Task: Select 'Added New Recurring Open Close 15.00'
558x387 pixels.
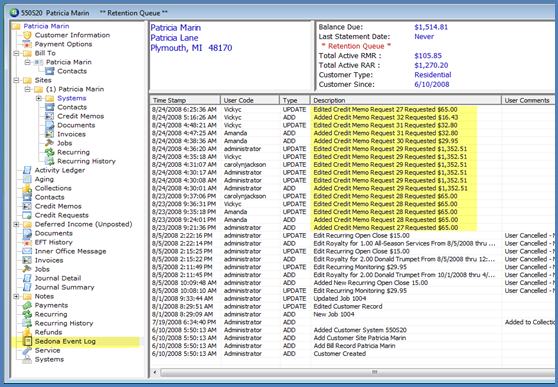Action: click(x=371, y=283)
